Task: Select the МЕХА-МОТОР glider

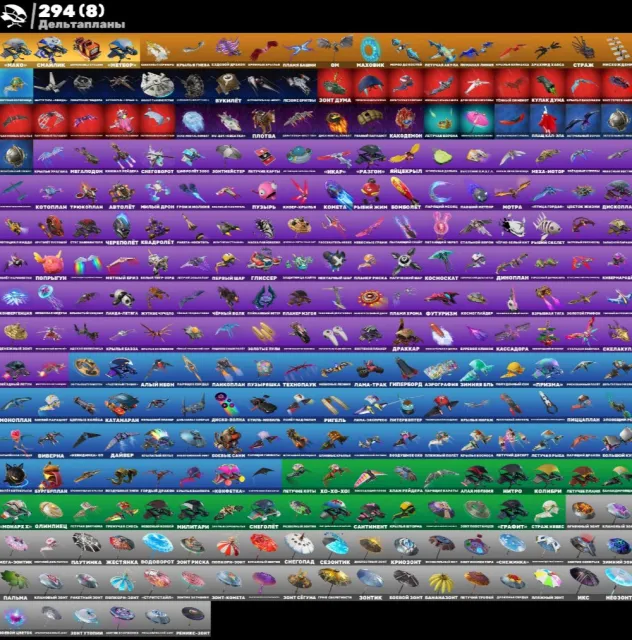Action: point(548,157)
